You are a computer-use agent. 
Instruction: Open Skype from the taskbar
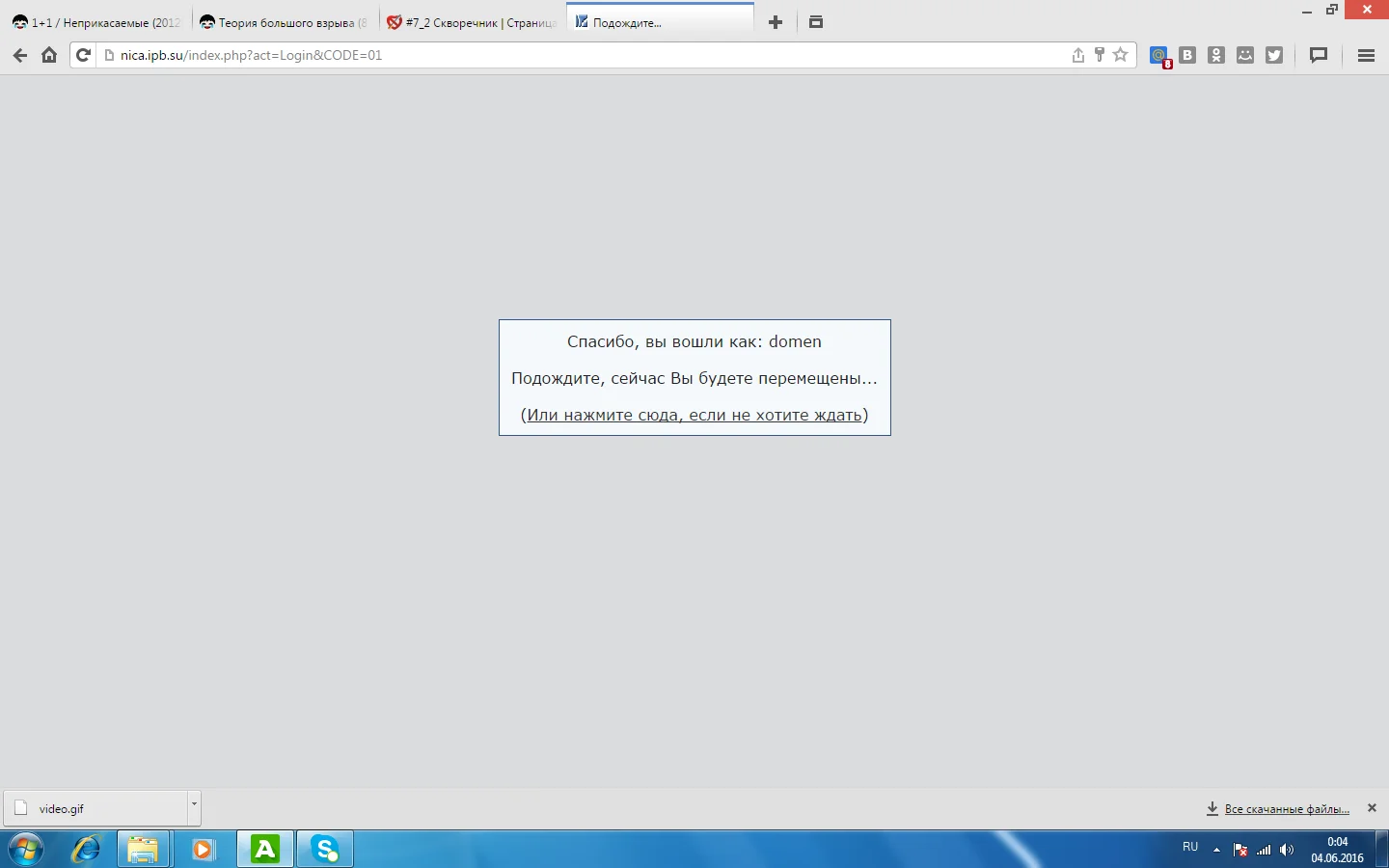(325, 850)
